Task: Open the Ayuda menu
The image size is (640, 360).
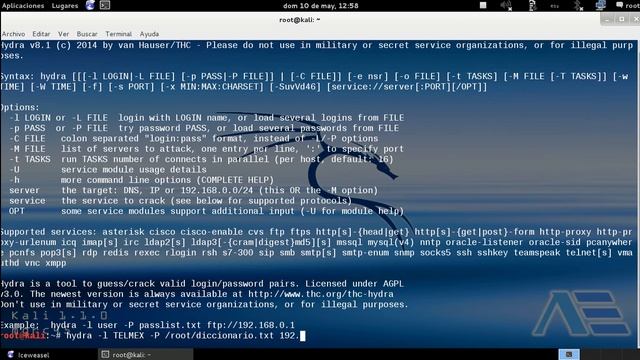Action: point(149,34)
